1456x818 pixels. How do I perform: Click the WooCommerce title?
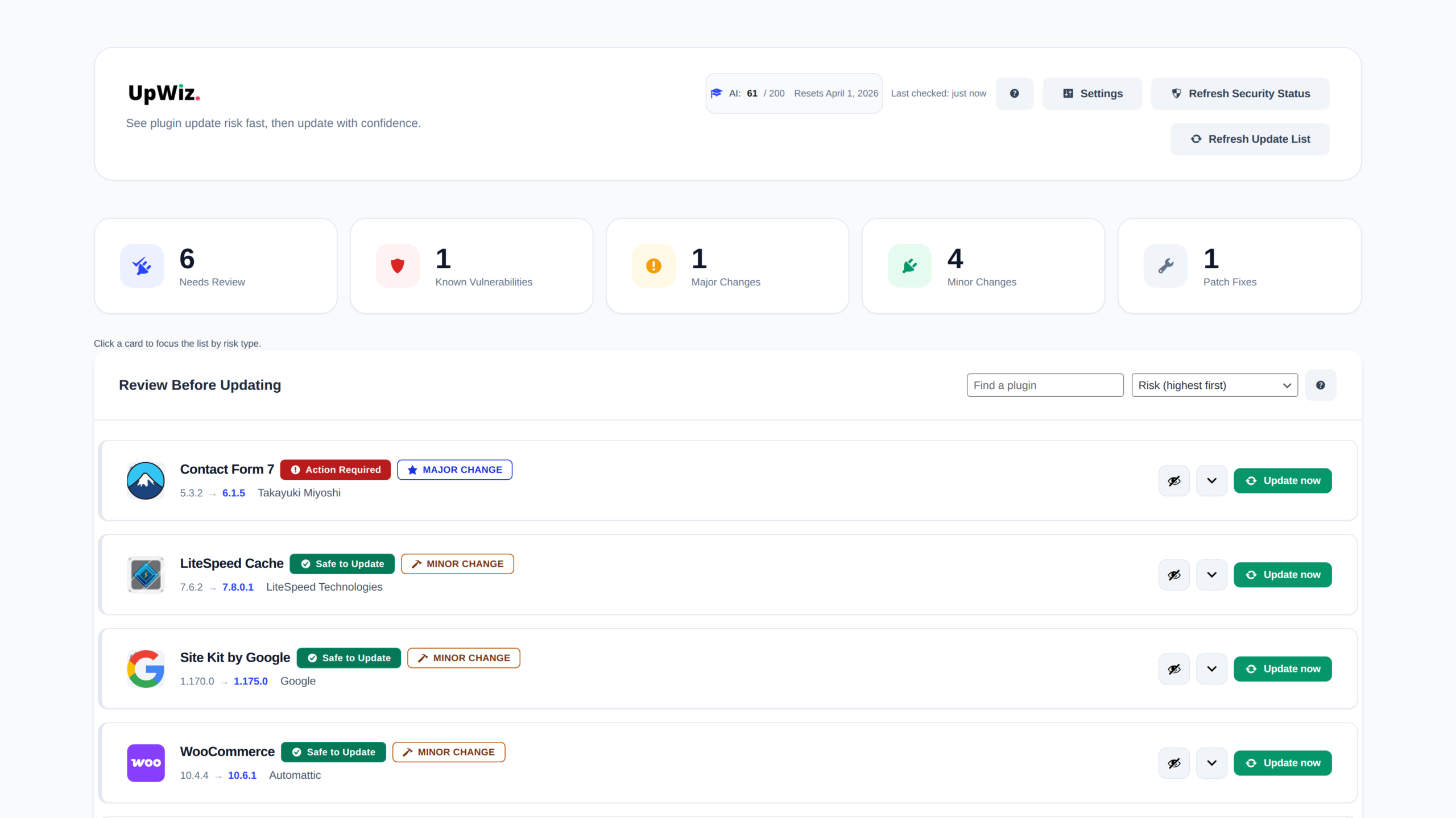pos(227,751)
